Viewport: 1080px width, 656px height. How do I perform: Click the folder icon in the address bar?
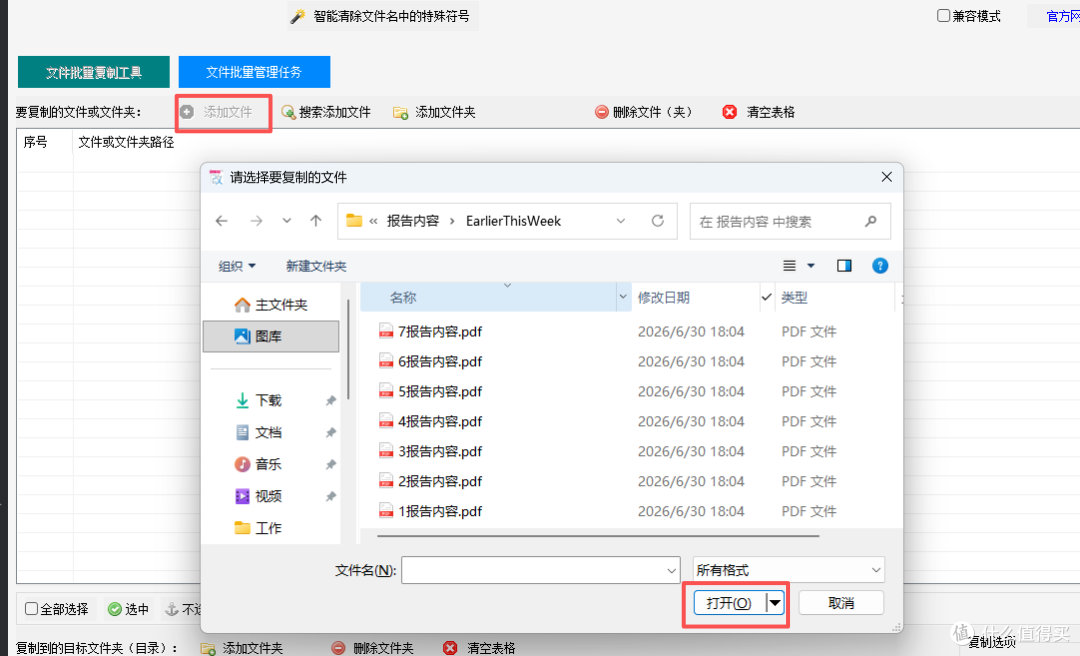[x=354, y=221]
